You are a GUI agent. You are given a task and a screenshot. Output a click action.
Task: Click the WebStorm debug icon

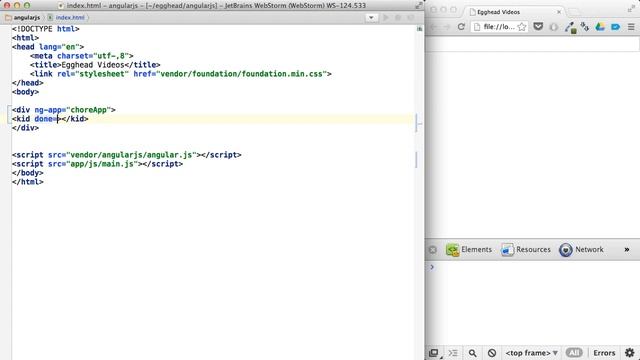[398, 18]
